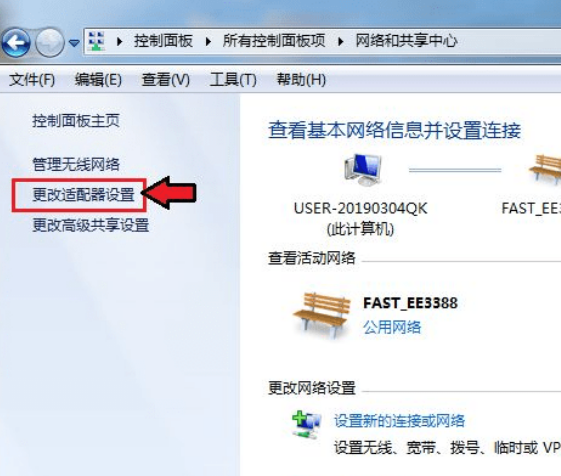Expand the arrow after 控制面板 breadcrumb
561x476 pixels.
click(208, 42)
